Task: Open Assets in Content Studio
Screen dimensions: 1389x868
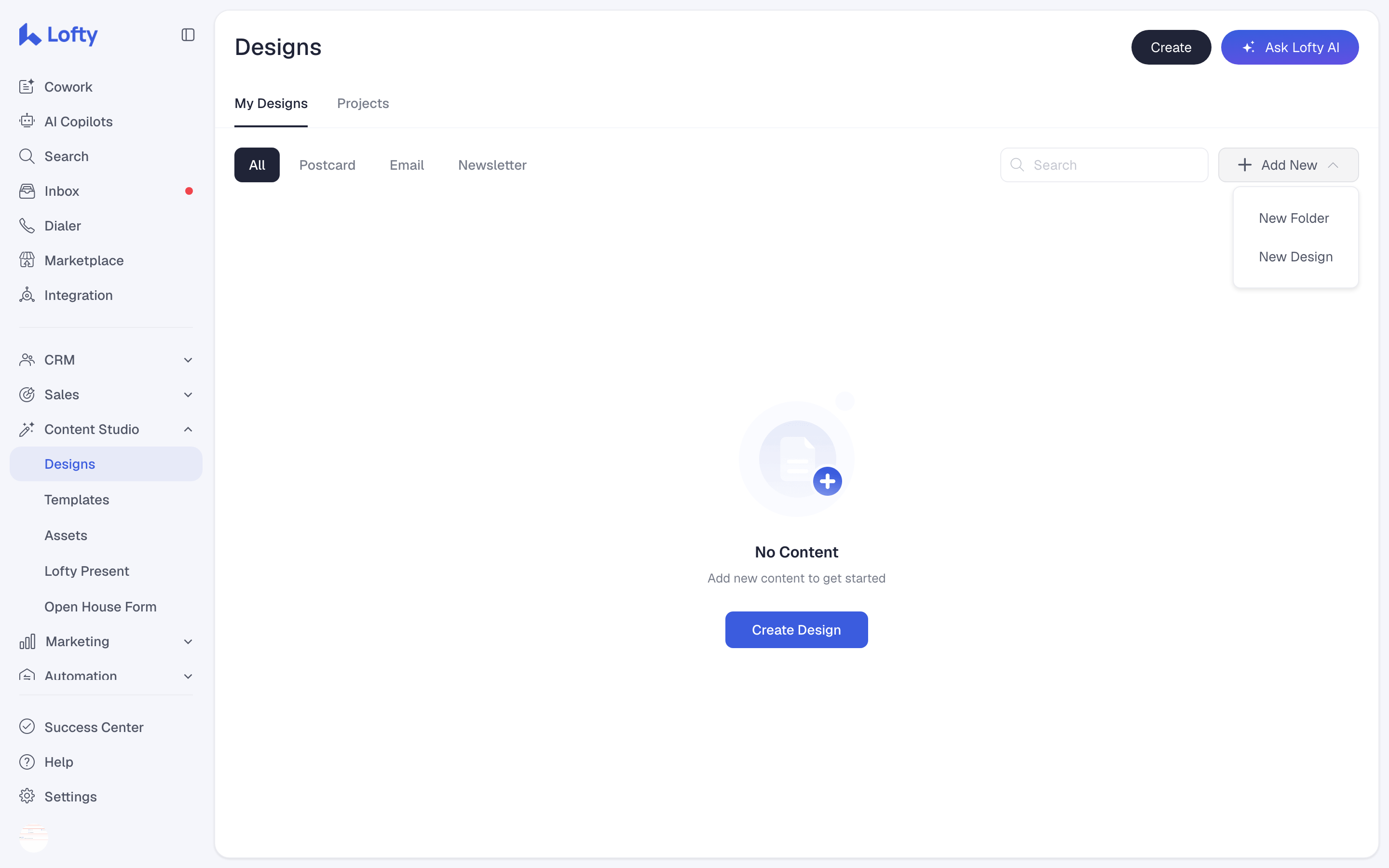Action: (66, 535)
